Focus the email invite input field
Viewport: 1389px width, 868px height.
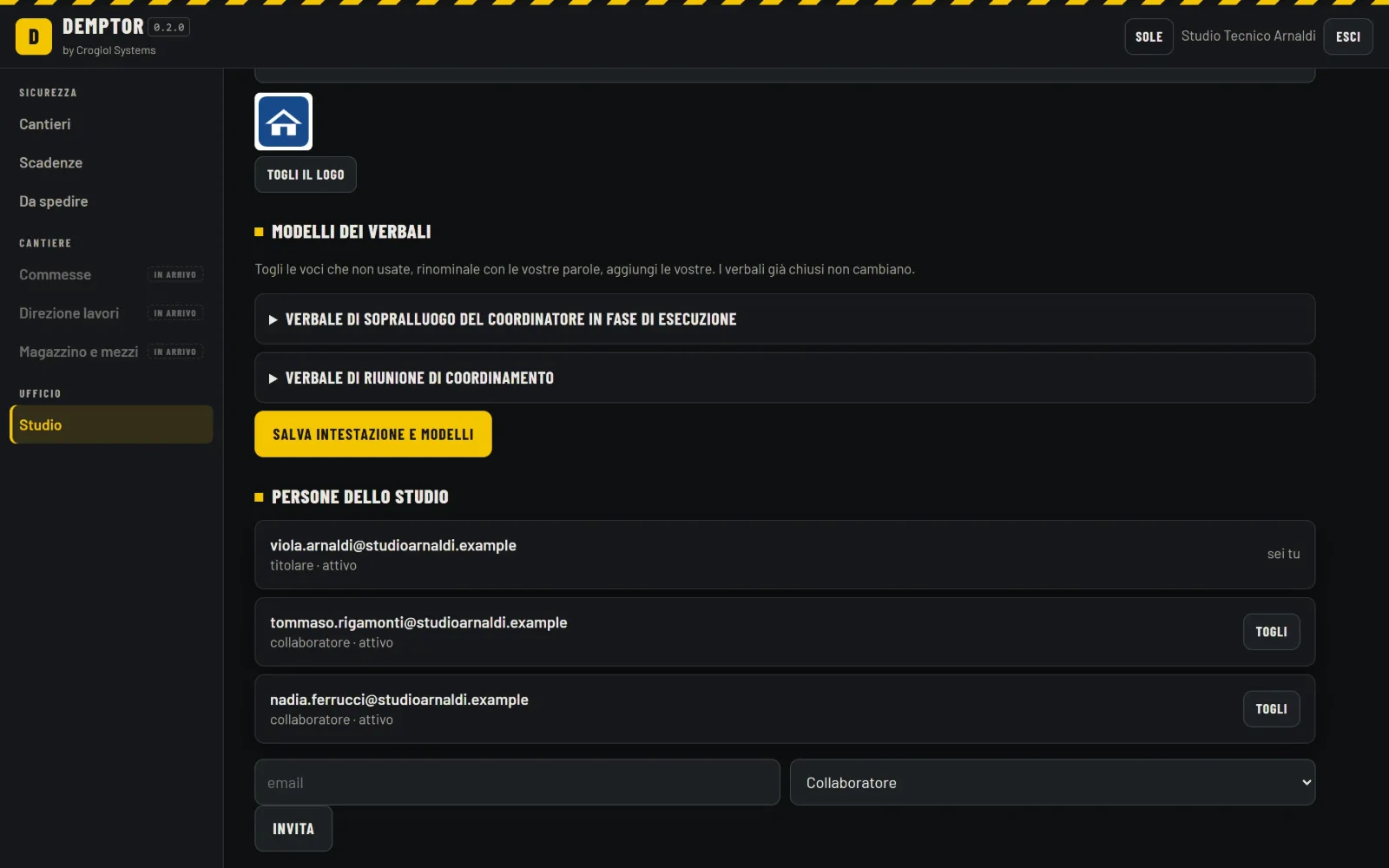tap(517, 782)
